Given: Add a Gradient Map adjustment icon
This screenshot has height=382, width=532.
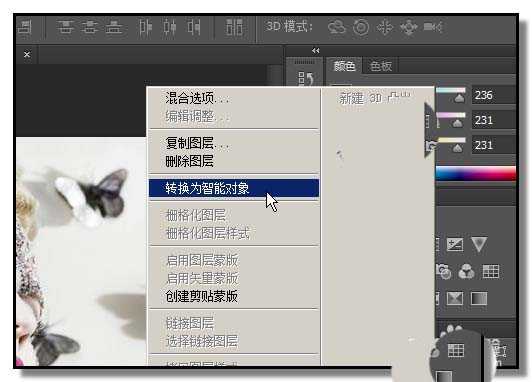Looking at the screenshot, I should (x=479, y=299).
